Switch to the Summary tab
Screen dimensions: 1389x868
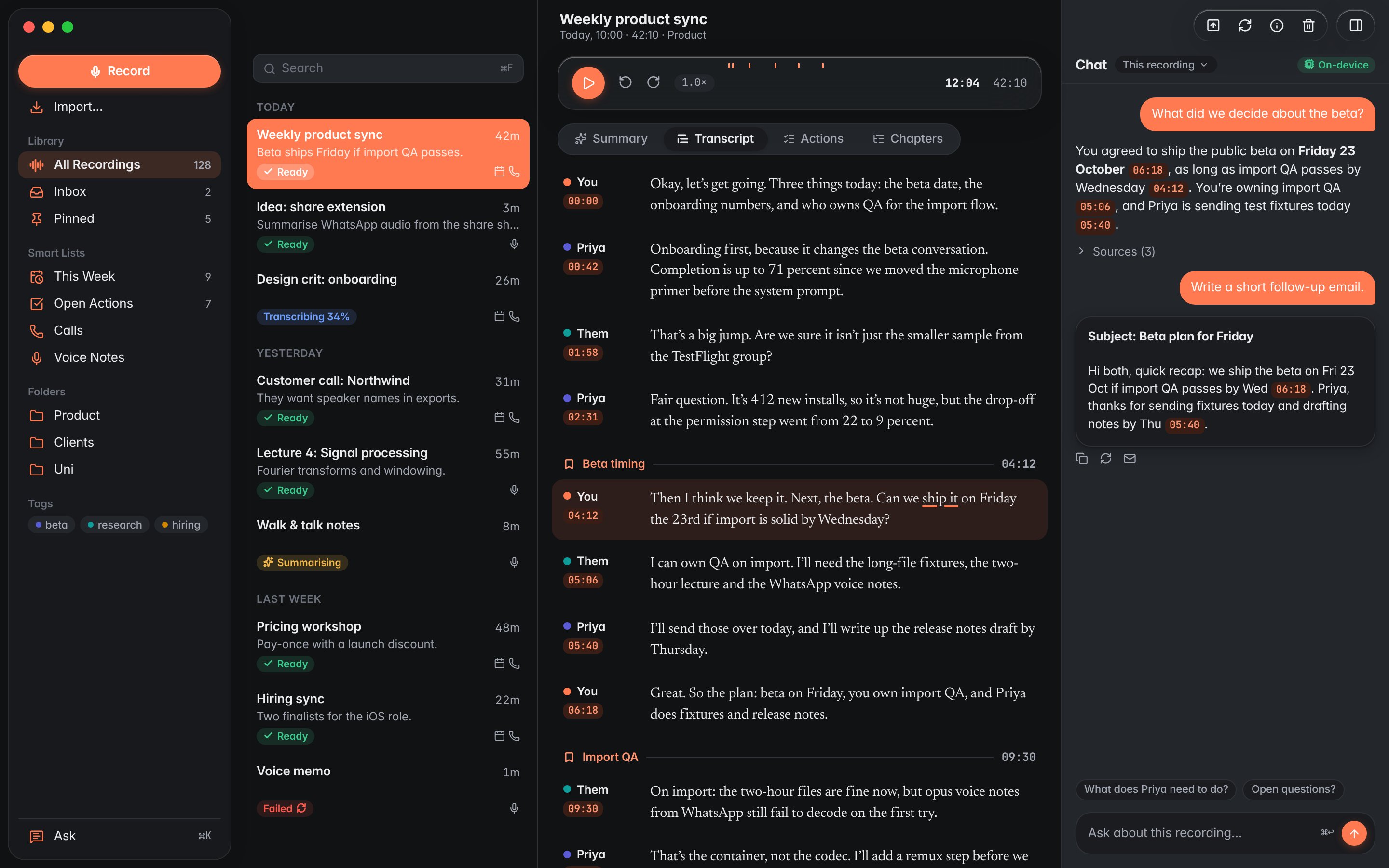click(x=611, y=139)
